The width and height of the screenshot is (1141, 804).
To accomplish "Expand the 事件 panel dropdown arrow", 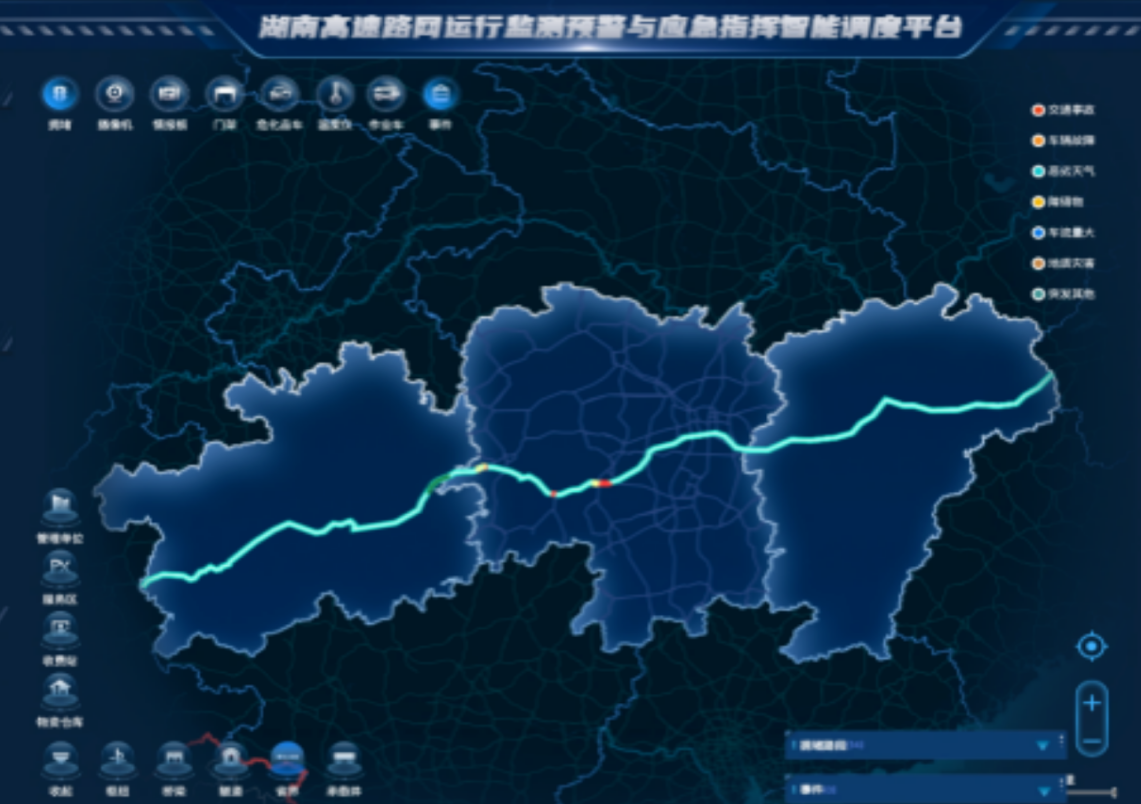I will pyautogui.click(x=1044, y=790).
